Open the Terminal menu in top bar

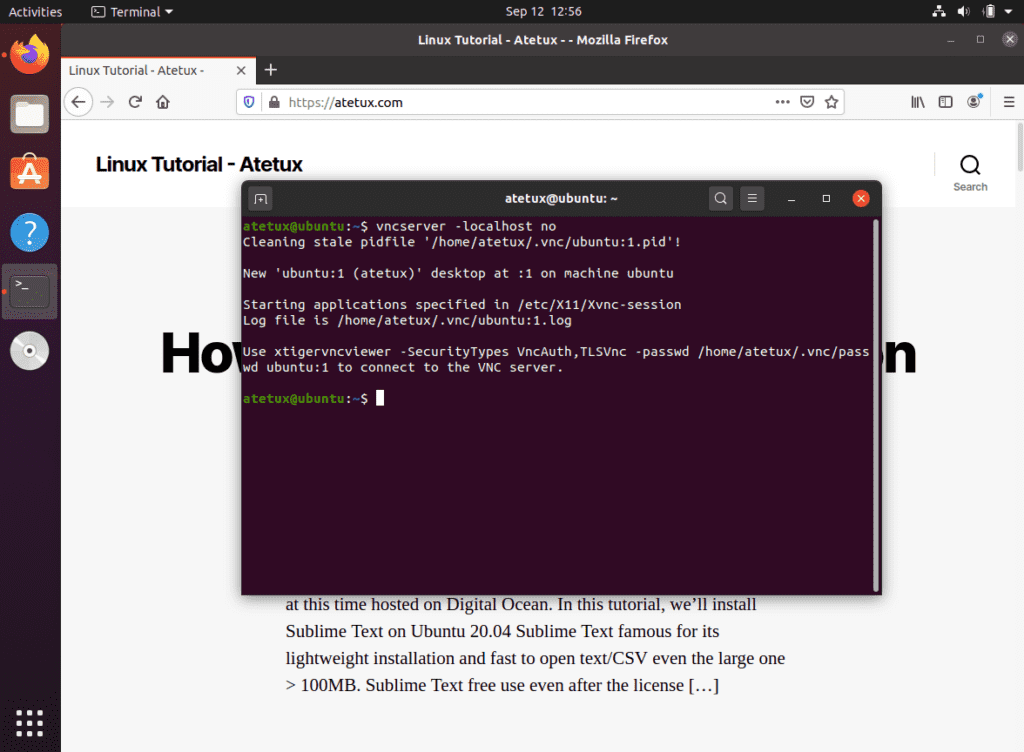point(131,11)
